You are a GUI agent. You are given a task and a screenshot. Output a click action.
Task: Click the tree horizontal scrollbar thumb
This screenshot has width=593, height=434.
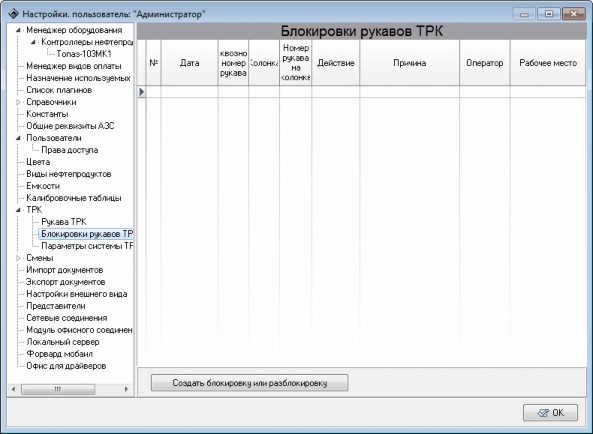point(58,389)
